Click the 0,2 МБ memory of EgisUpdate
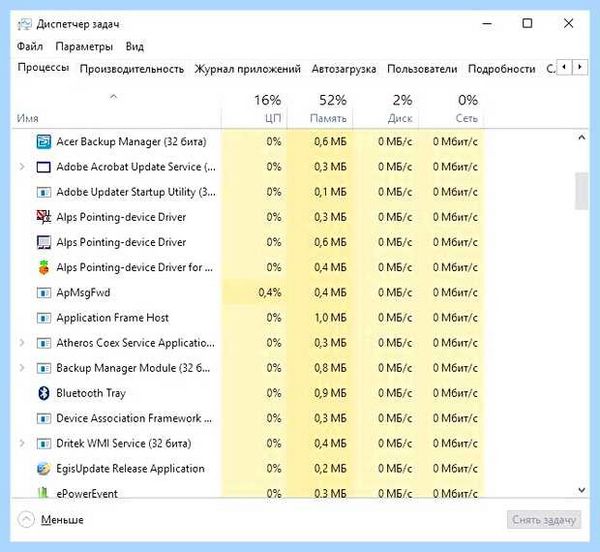The width and height of the screenshot is (600, 552). (331, 469)
